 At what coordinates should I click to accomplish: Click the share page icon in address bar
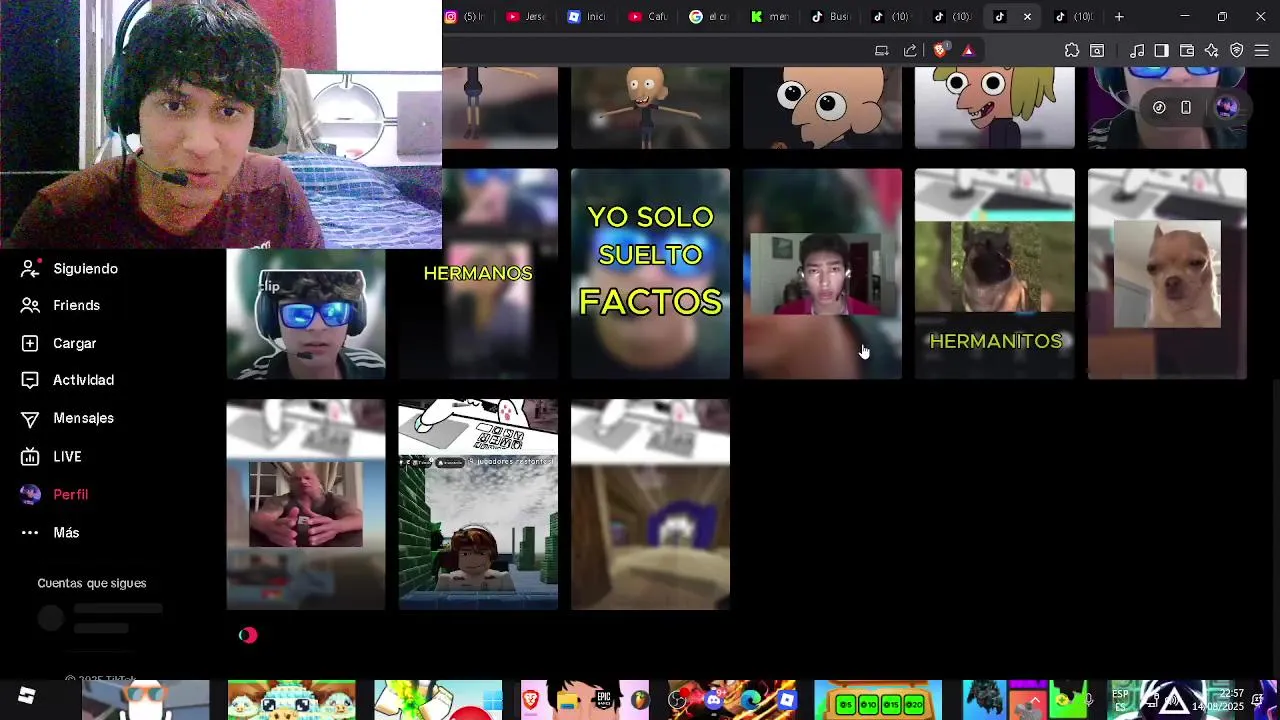click(910, 50)
